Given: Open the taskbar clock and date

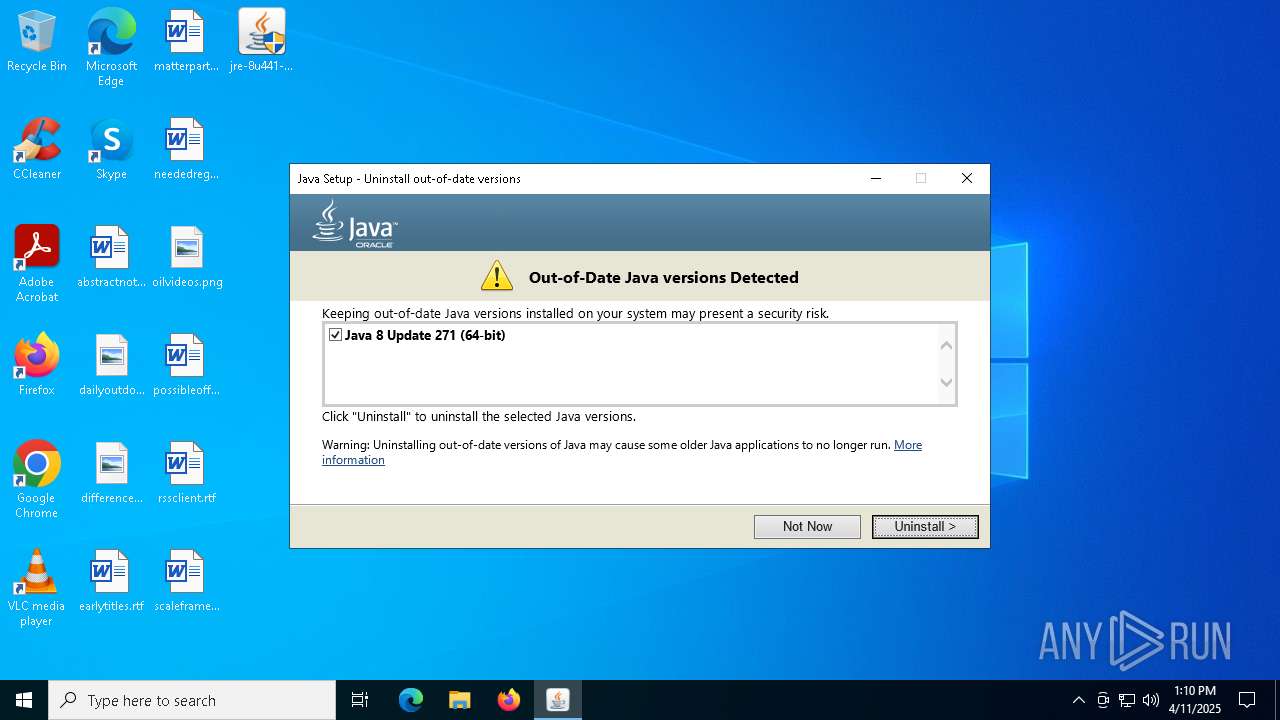Looking at the screenshot, I should click(x=1195, y=700).
